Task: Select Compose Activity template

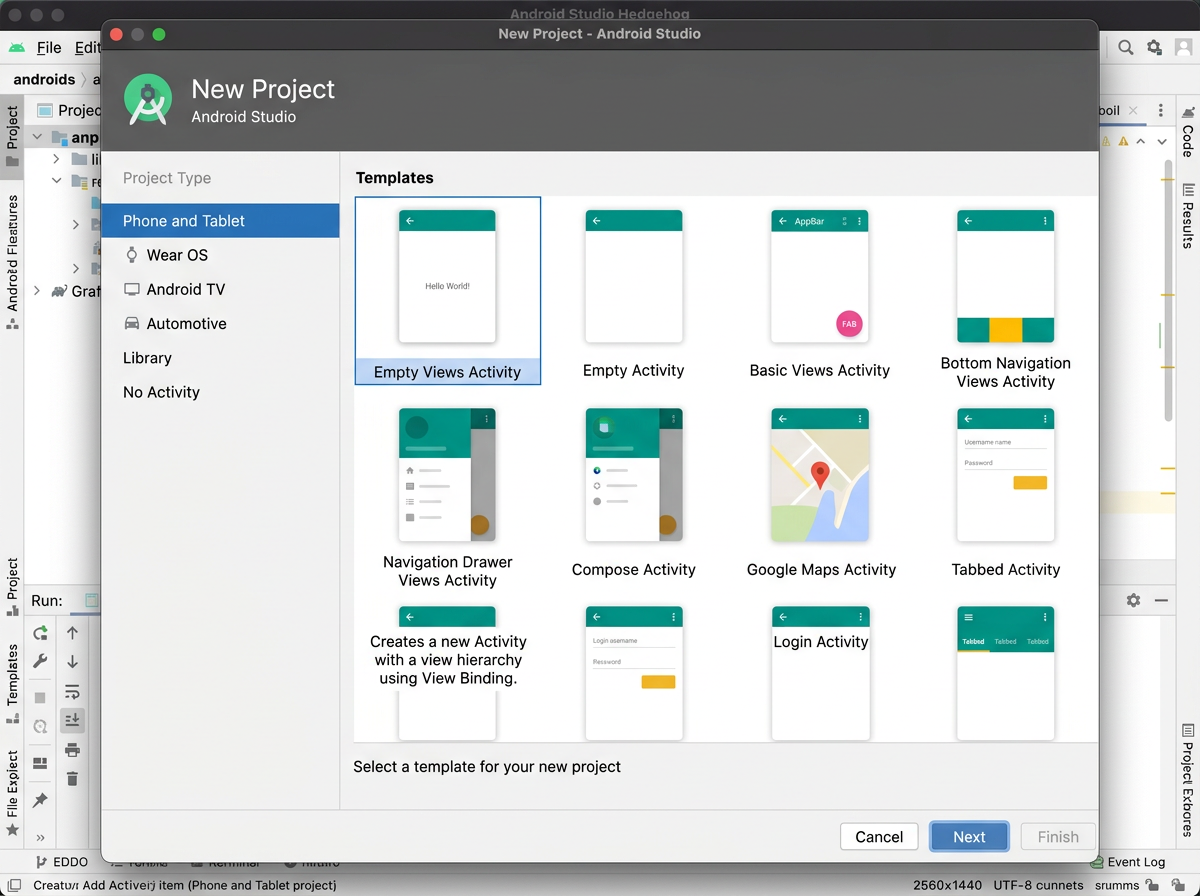Action: tap(634, 491)
